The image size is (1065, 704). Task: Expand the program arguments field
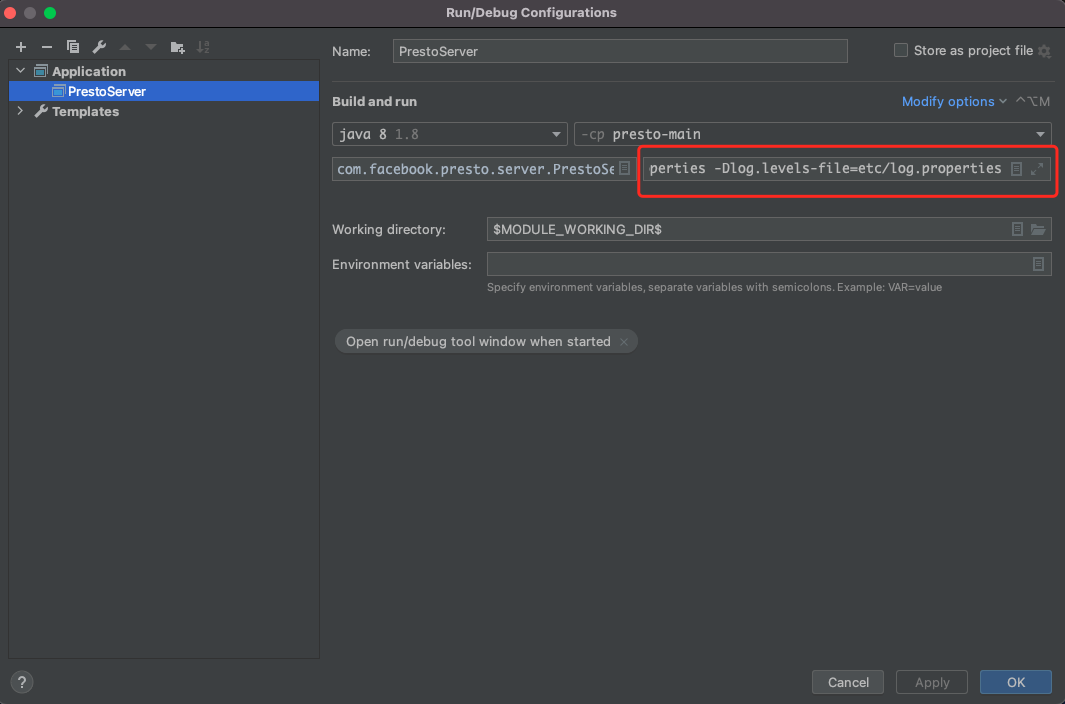(x=1037, y=169)
